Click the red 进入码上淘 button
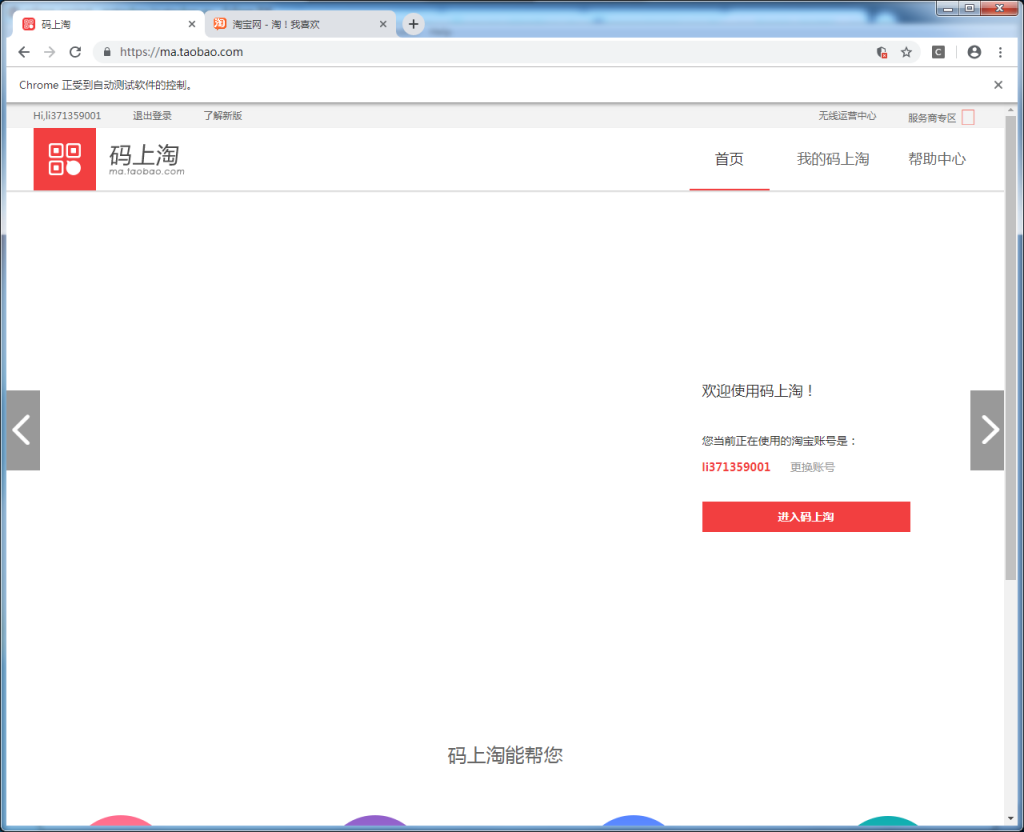 (806, 517)
